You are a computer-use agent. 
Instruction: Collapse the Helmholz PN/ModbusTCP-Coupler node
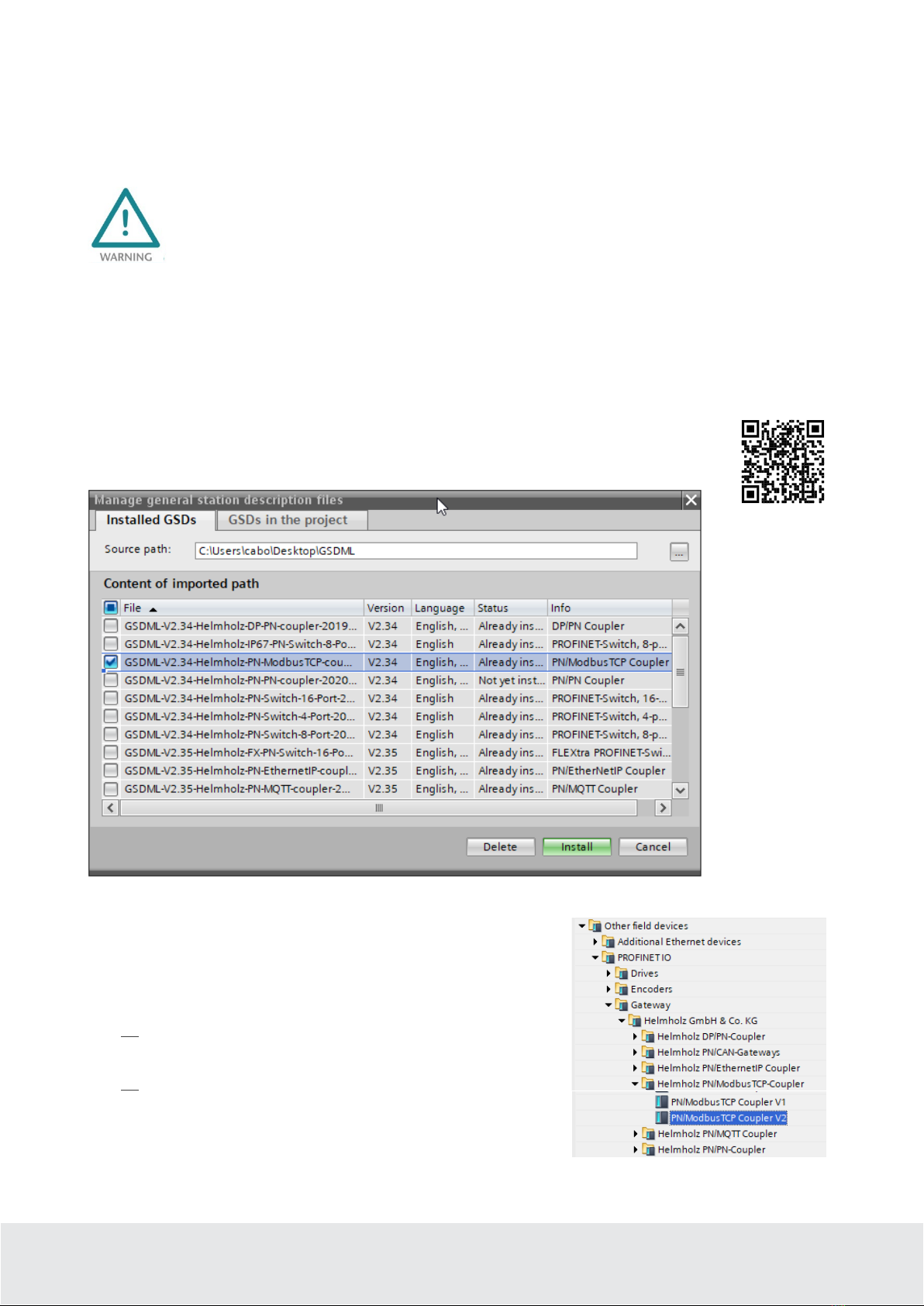635,1084
